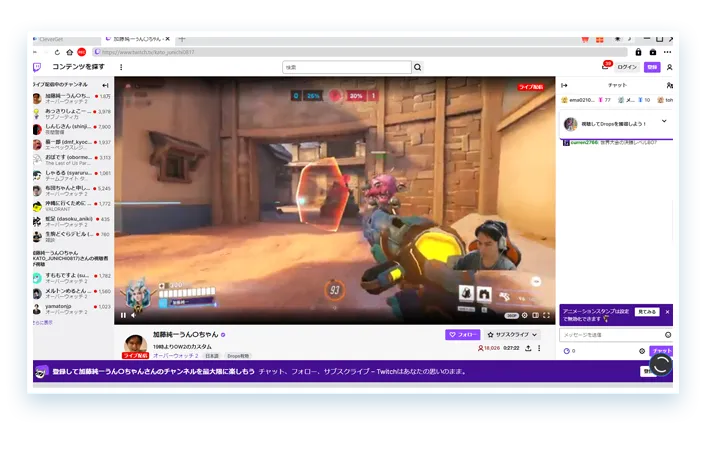
Task: Open 加藤純一 channel in sidebar list
Action: 72,98
